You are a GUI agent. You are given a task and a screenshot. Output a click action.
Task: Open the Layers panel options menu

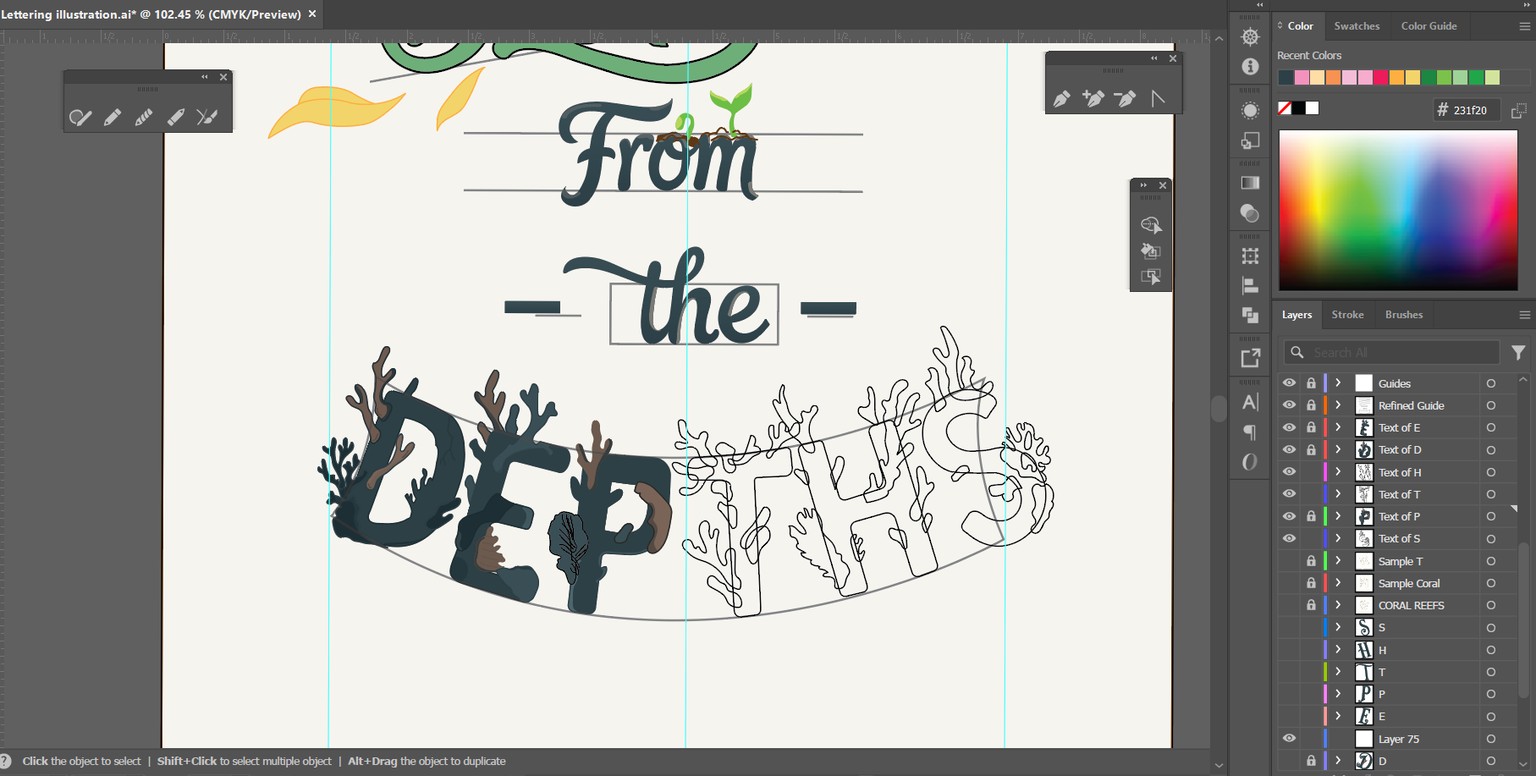click(x=1524, y=314)
